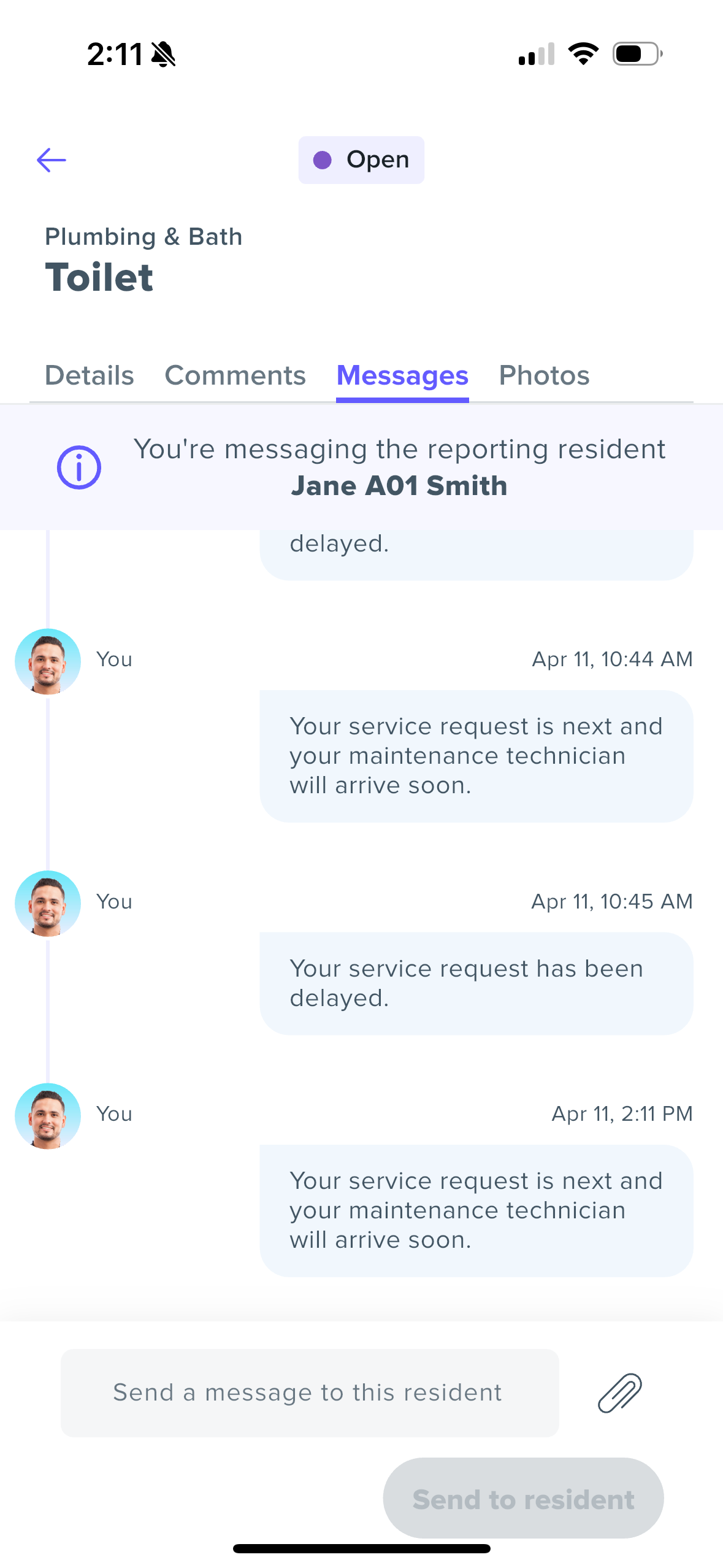Select the Messages tab
The height and width of the screenshot is (1568, 723).
click(402, 377)
